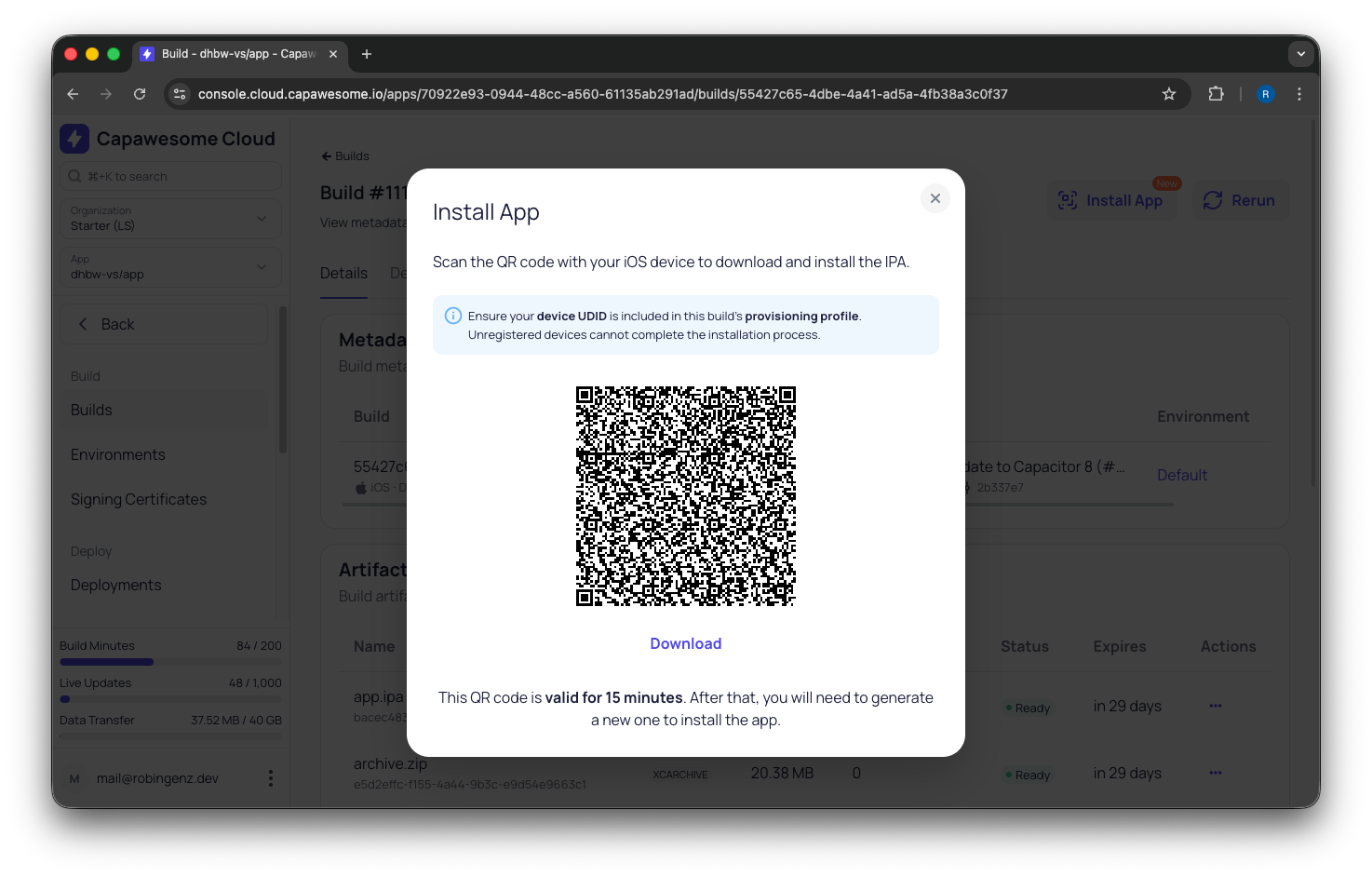The height and width of the screenshot is (877, 1372).
Task: Click the Rerun build refresh icon
Action: coord(1213,199)
